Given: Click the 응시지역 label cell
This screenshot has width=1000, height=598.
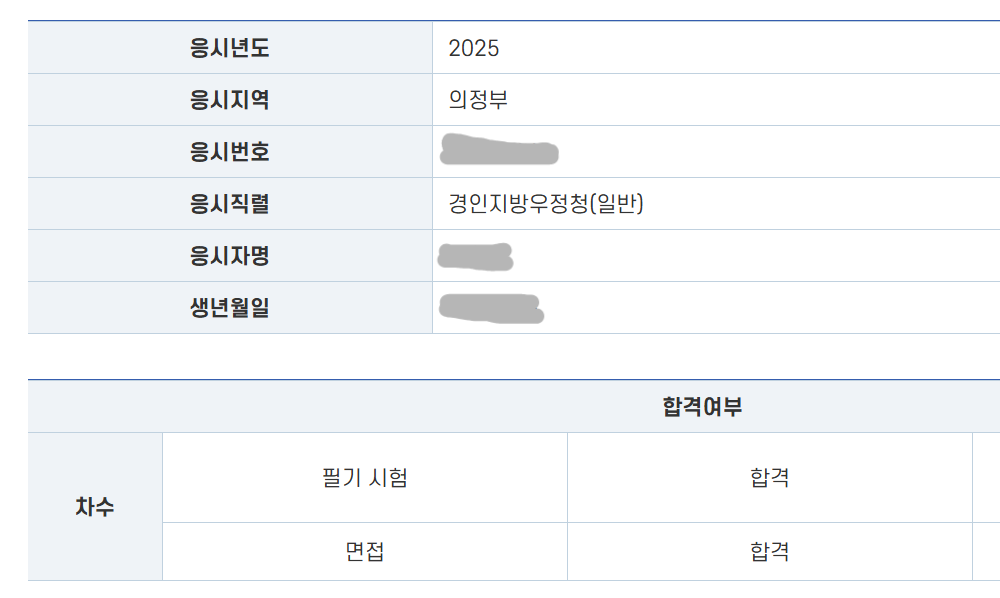Looking at the screenshot, I should coord(230,100).
